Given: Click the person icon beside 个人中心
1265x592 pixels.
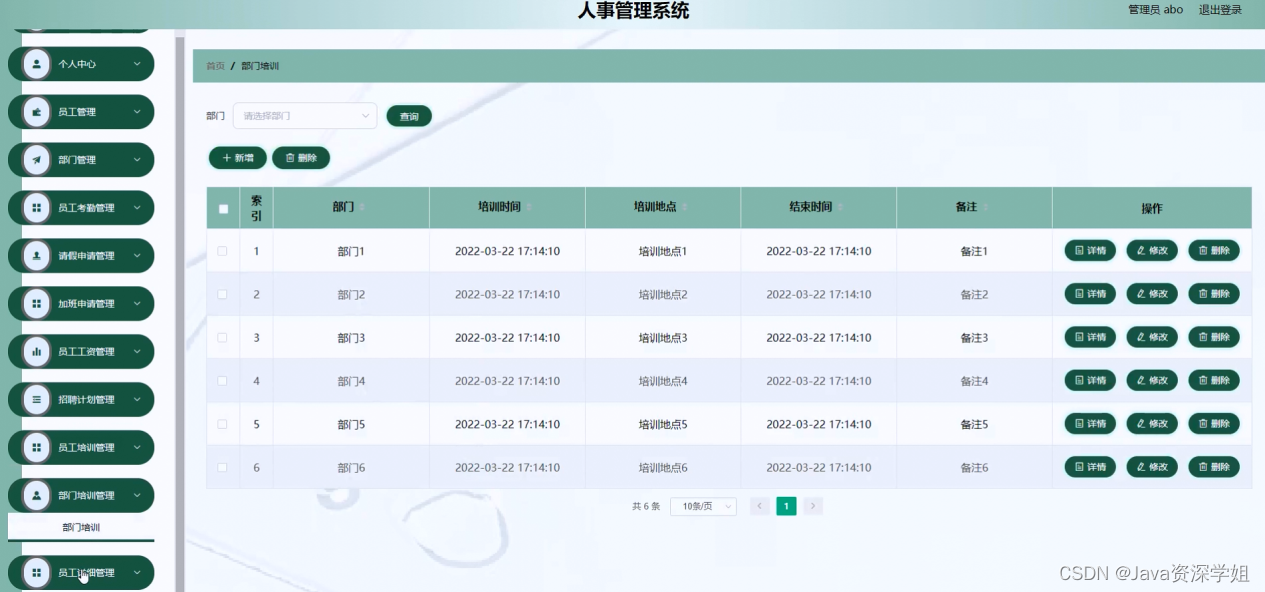Looking at the screenshot, I should (x=37, y=64).
